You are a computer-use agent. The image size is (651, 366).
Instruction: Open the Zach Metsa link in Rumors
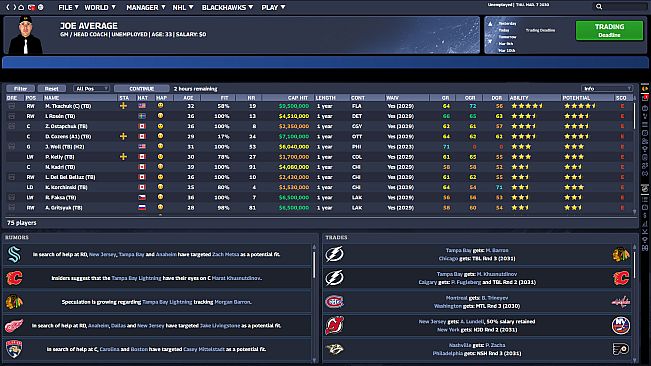(225, 254)
